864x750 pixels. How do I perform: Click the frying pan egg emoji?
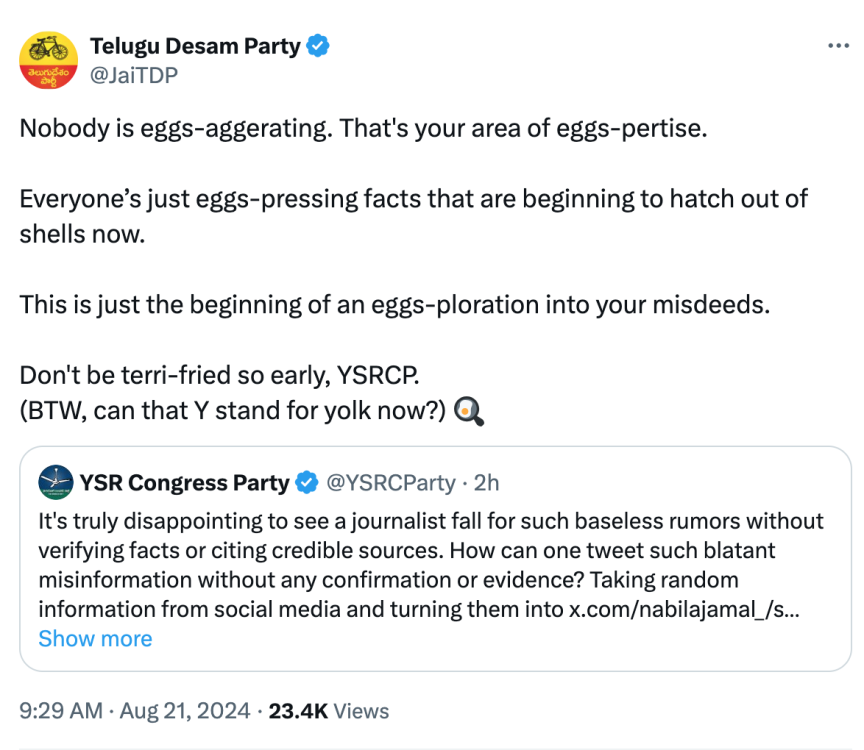tap(469, 411)
